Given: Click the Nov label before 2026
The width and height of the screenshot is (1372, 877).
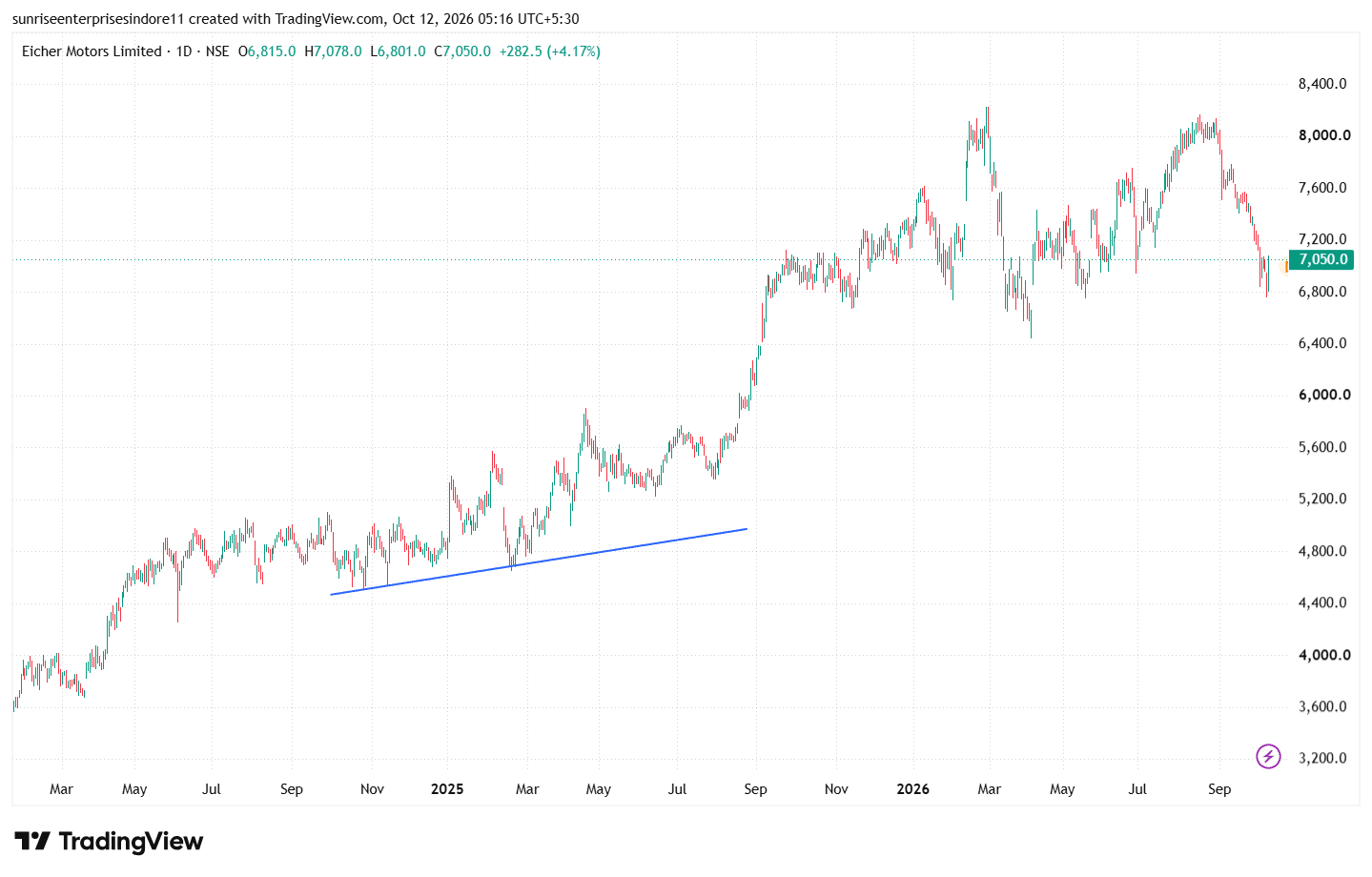Looking at the screenshot, I should pos(836,789).
